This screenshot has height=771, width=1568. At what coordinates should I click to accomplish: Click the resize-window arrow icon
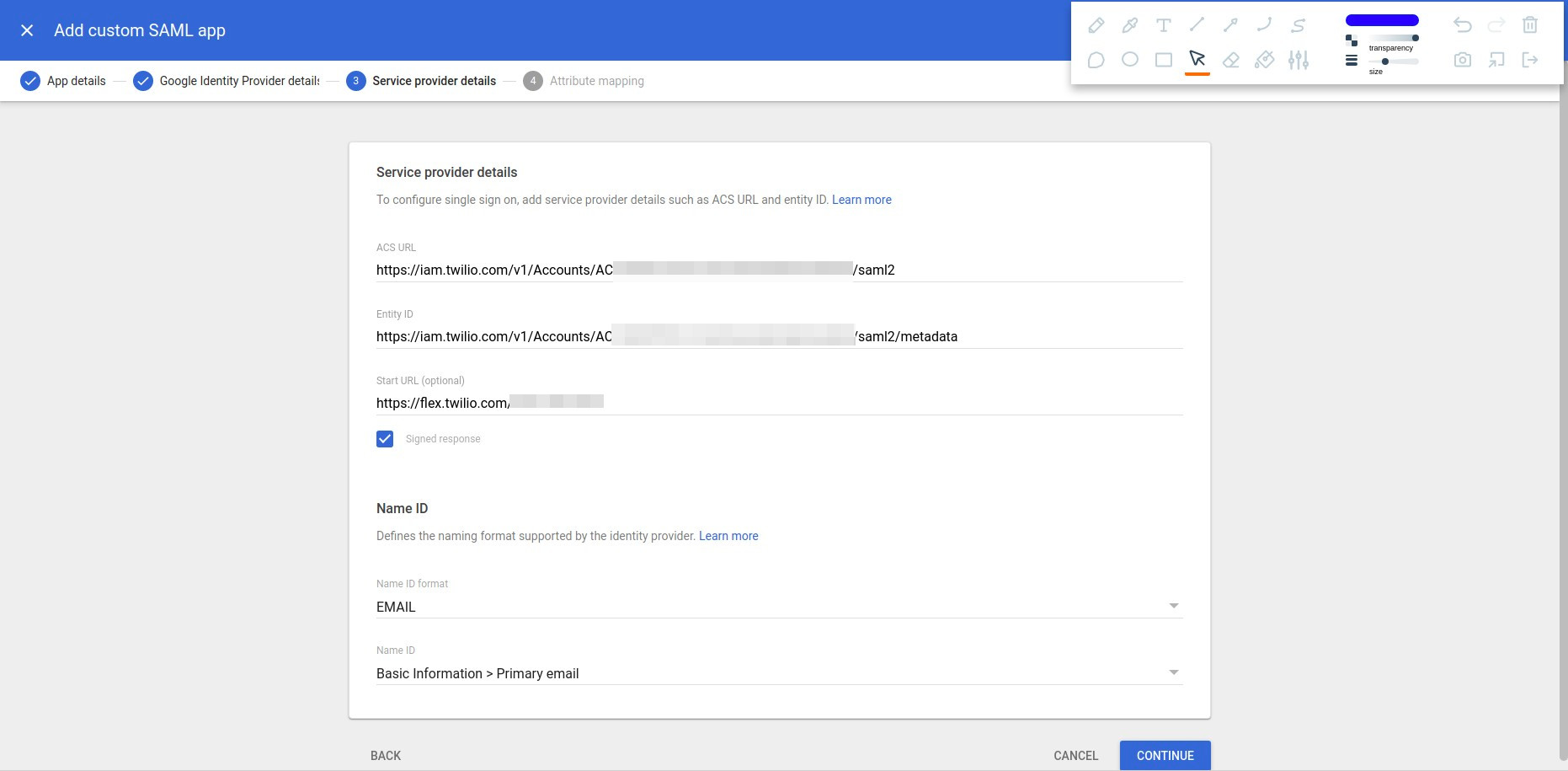pyautogui.click(x=1496, y=60)
